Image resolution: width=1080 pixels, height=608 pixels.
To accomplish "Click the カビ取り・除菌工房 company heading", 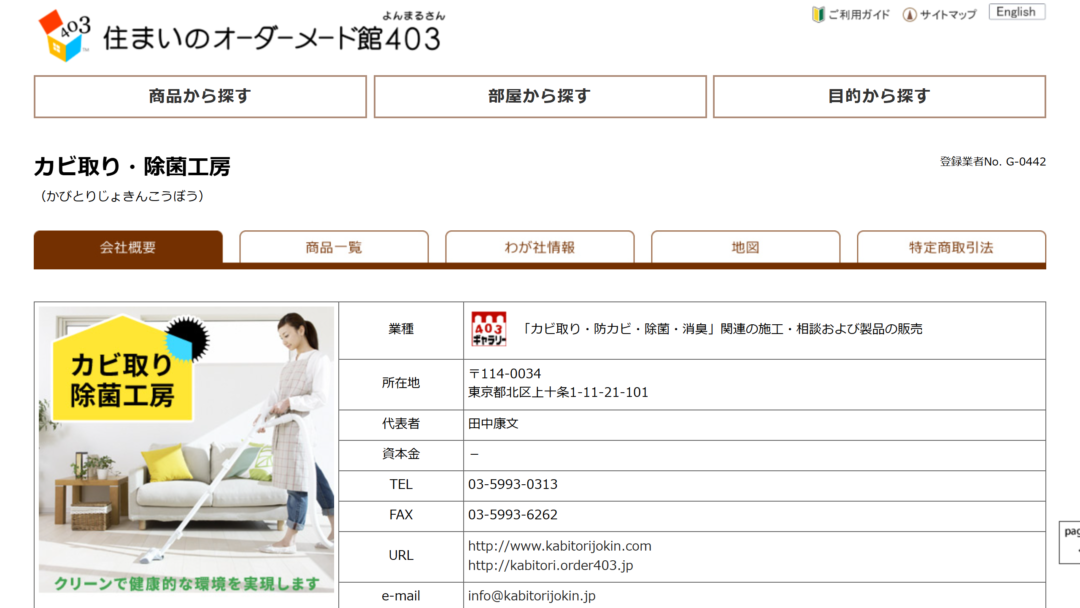I will point(132,167).
